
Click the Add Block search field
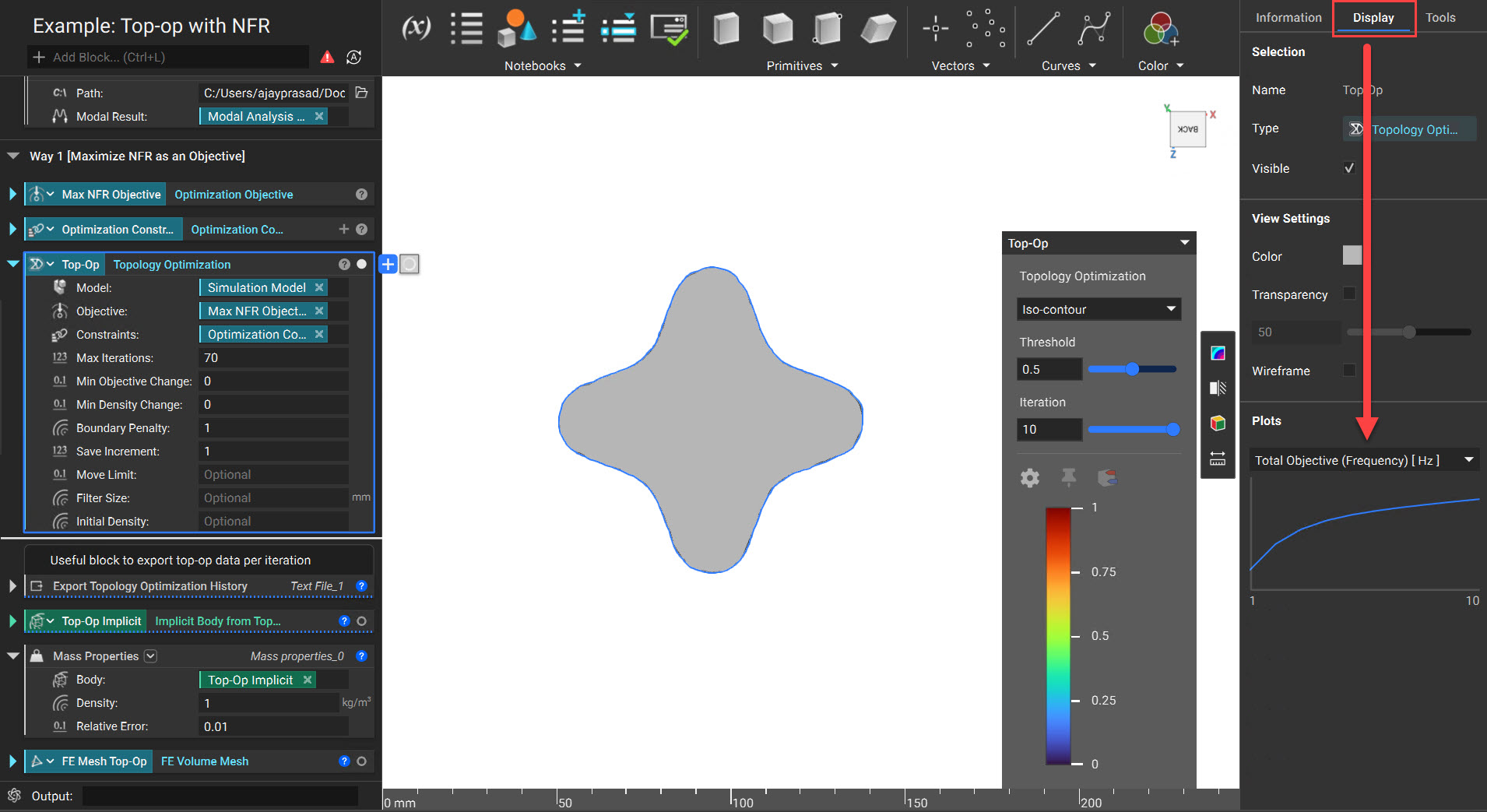coord(167,57)
